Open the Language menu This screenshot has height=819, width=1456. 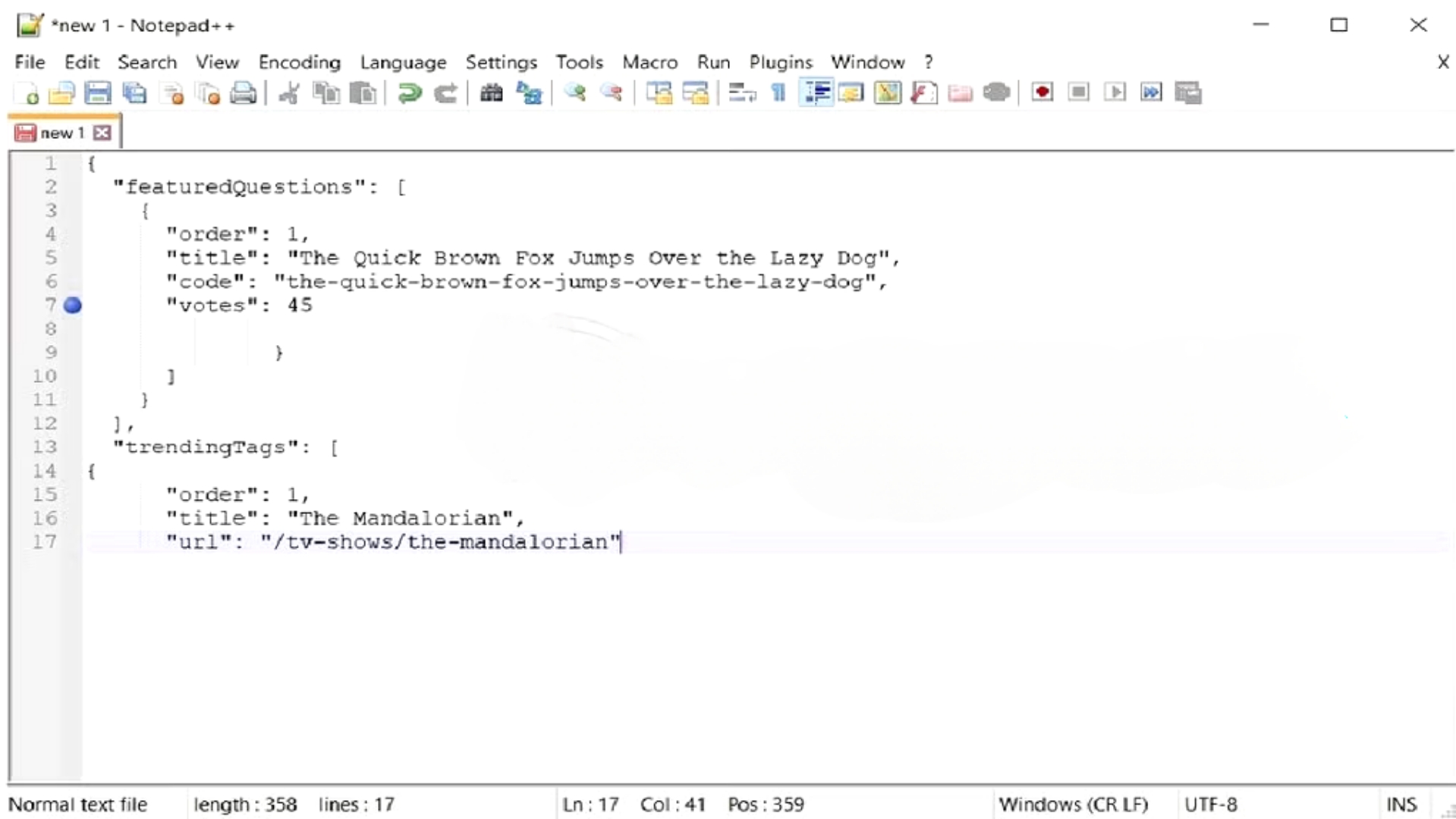click(403, 62)
